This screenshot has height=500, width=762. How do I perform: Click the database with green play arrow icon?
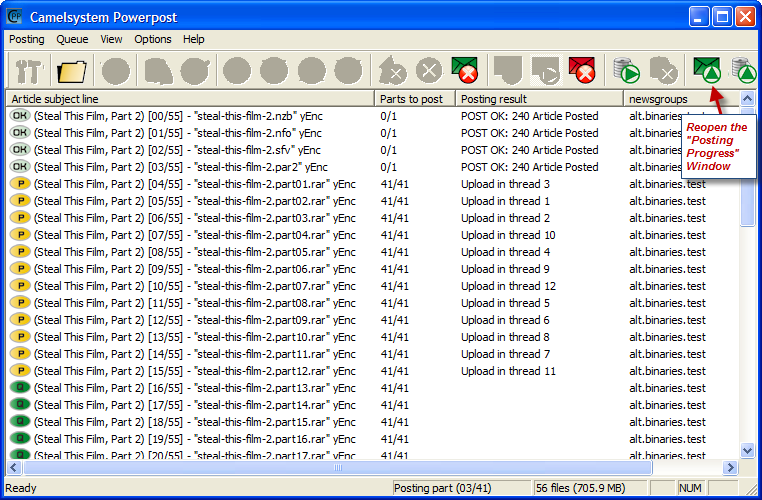(x=626, y=70)
